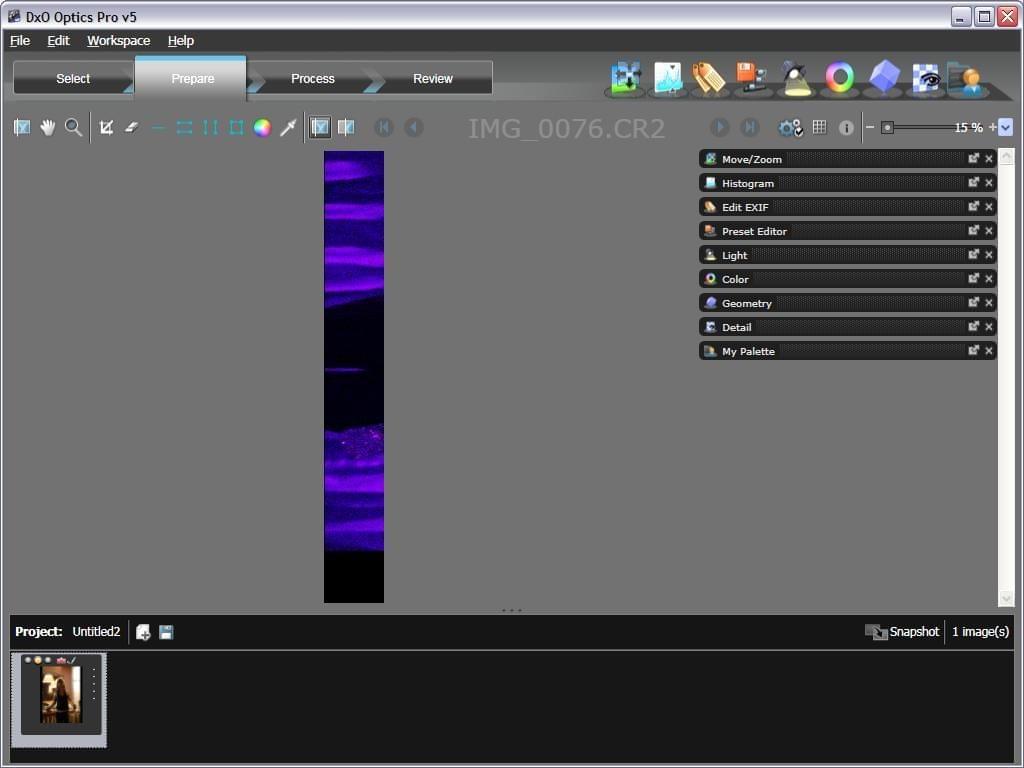Expand the Preset Editor palette

847,231
